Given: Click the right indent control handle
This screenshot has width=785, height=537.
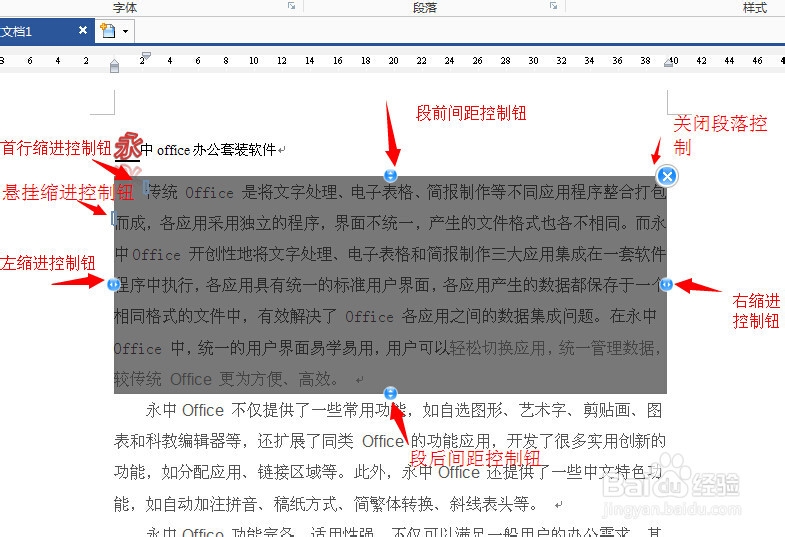Looking at the screenshot, I should [666, 285].
